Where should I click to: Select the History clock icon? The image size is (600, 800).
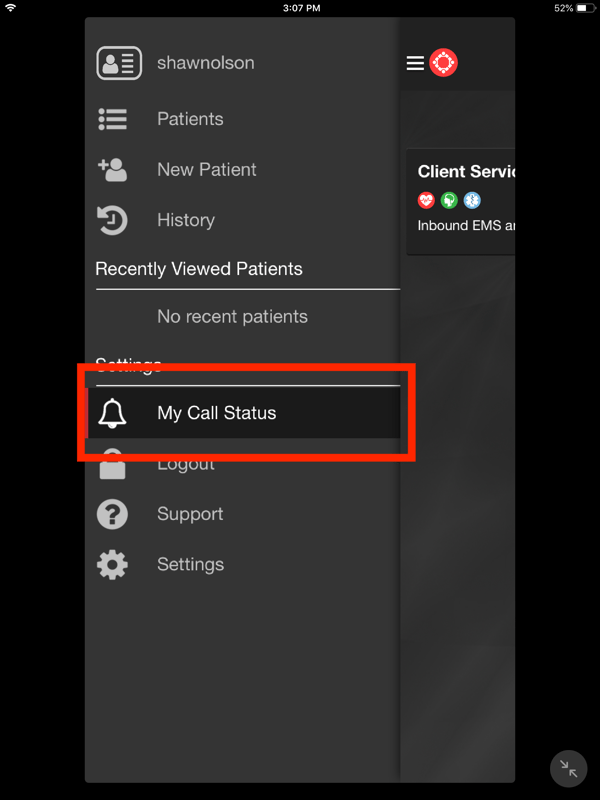coord(112,220)
